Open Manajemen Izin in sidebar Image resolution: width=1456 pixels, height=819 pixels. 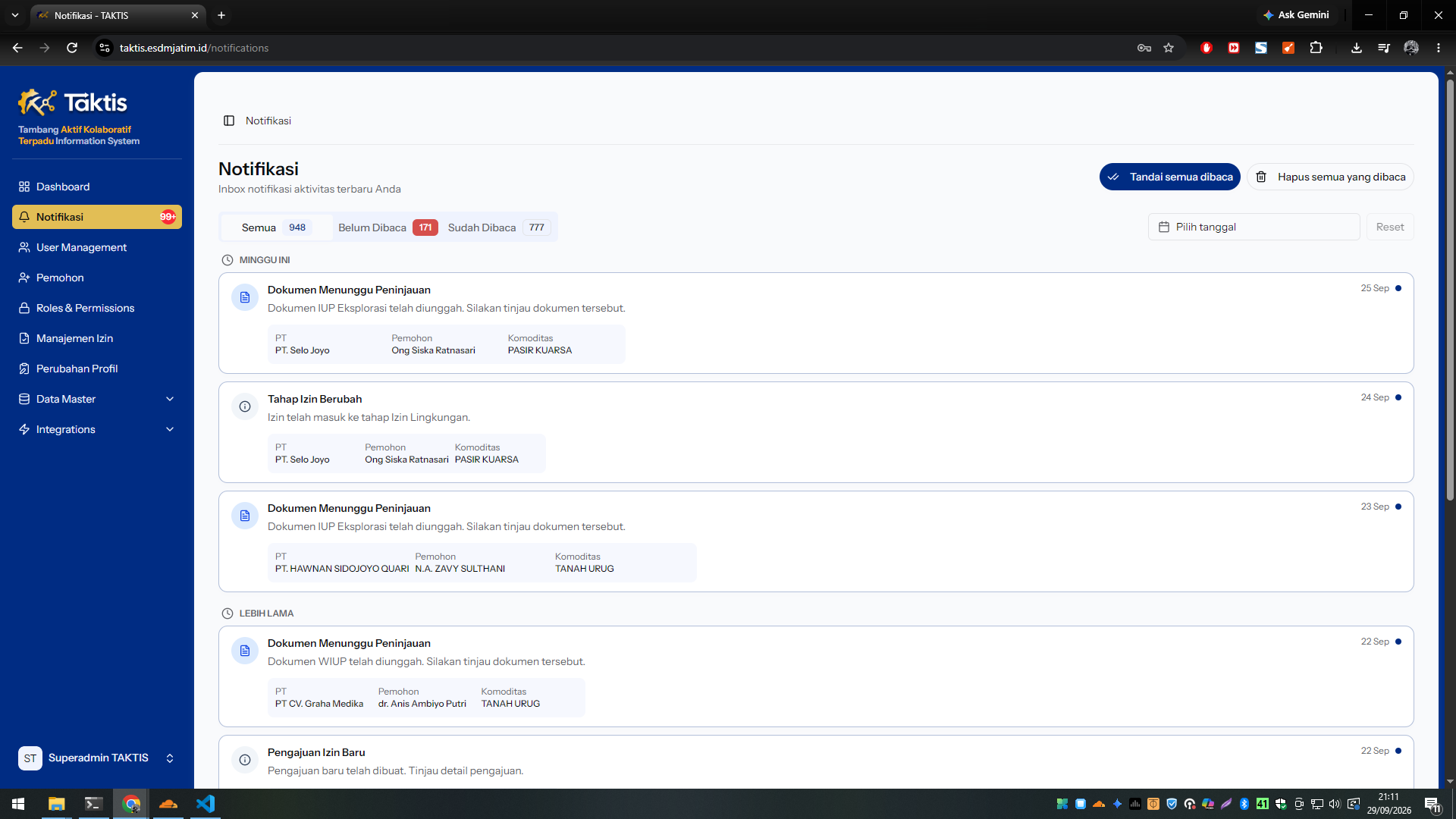tap(97, 338)
